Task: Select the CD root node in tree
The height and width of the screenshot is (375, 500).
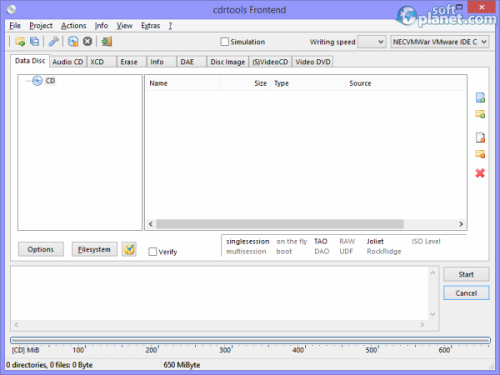Action: point(50,81)
